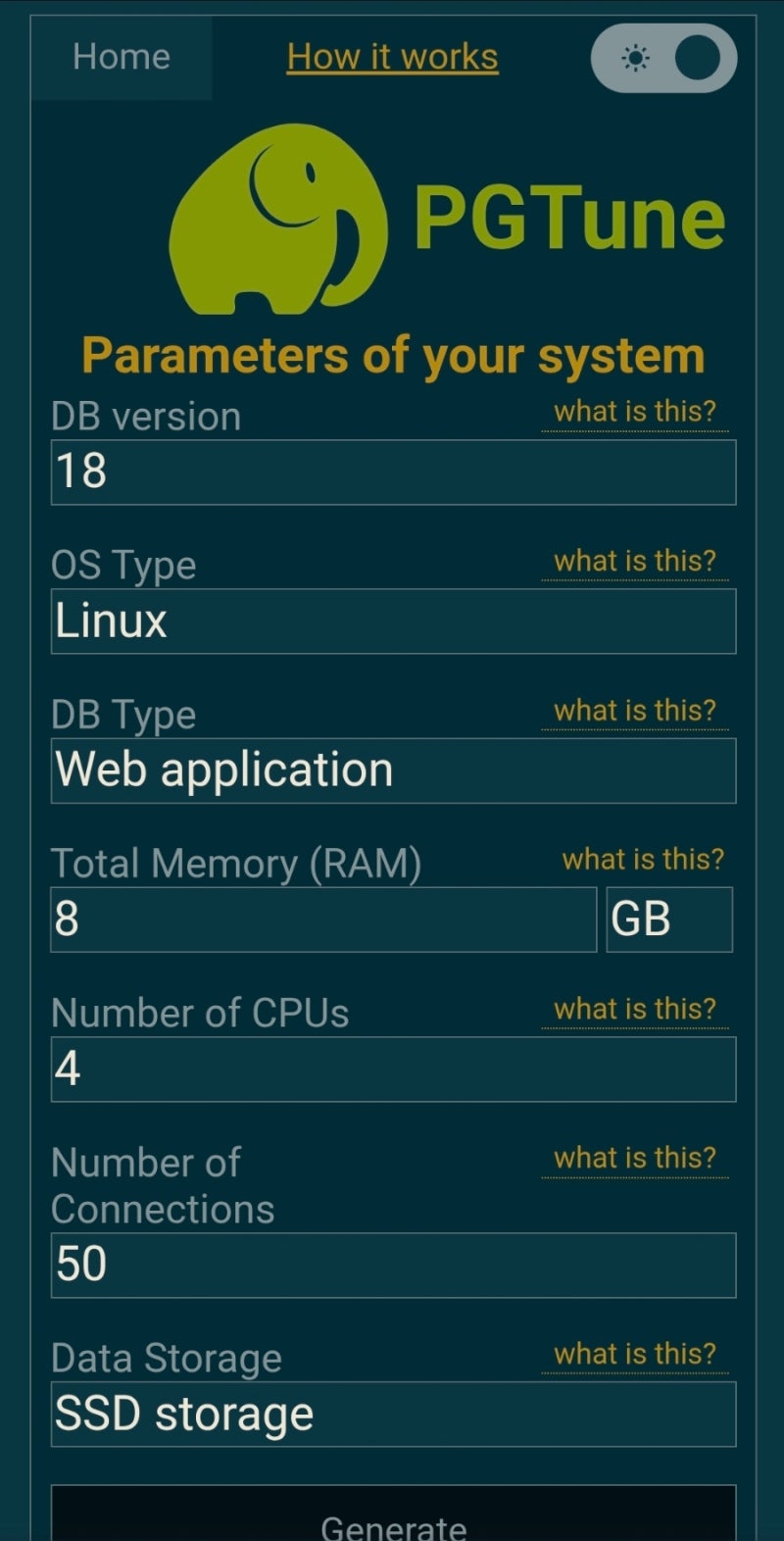Toggle the dark/light theme switch
784x1541 pixels.
[664, 59]
